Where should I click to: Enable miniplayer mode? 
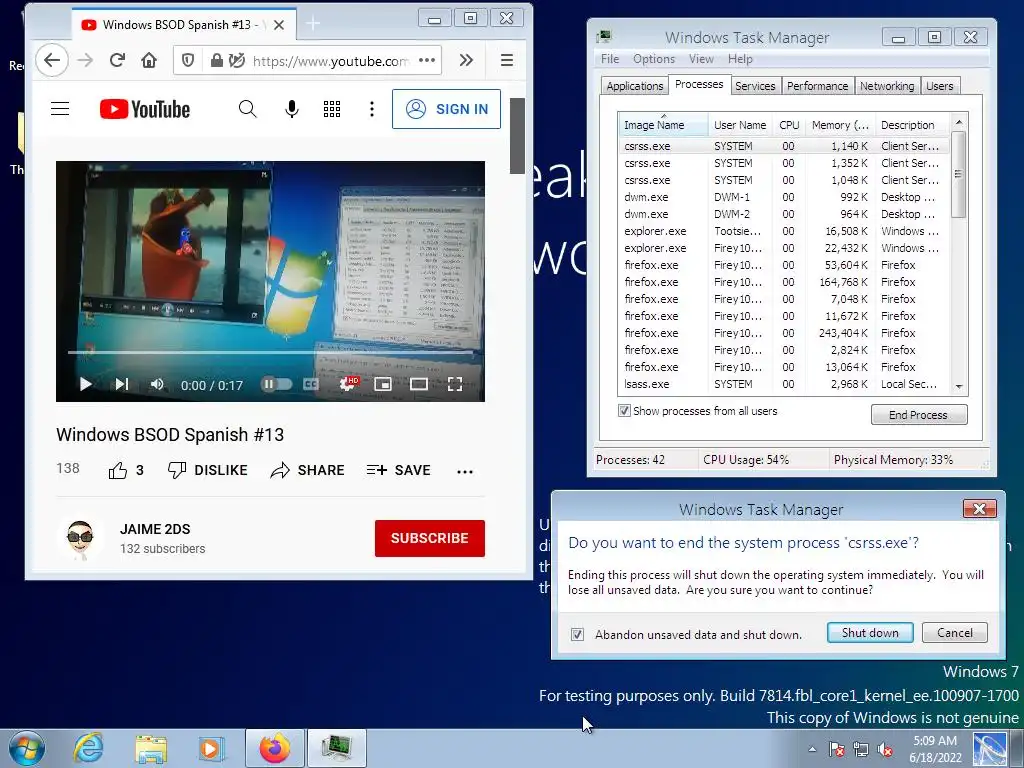(383, 384)
